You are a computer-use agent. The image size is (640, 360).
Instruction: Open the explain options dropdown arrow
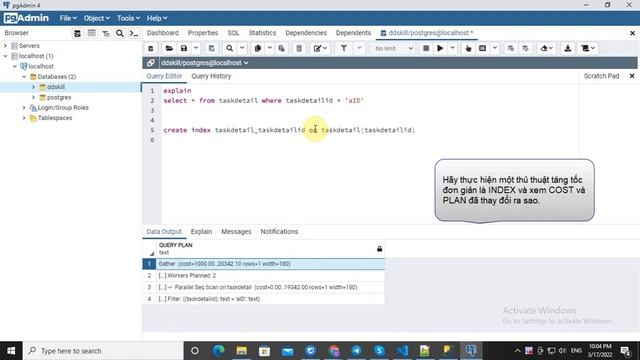(495, 48)
